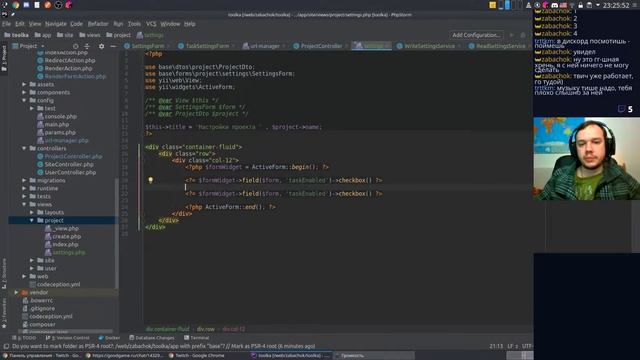Open the Version Control tool window
Viewport: 640px width, 360px height.
tap(67, 338)
